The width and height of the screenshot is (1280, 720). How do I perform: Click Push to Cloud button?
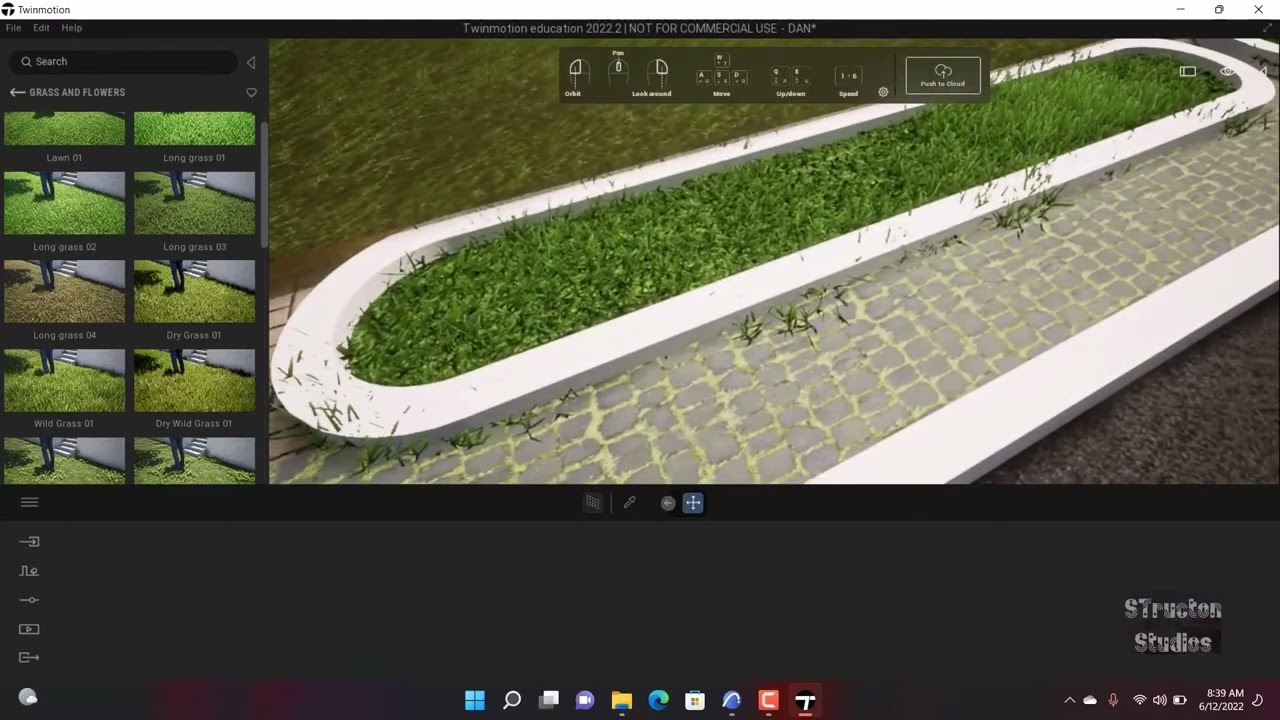coord(943,75)
